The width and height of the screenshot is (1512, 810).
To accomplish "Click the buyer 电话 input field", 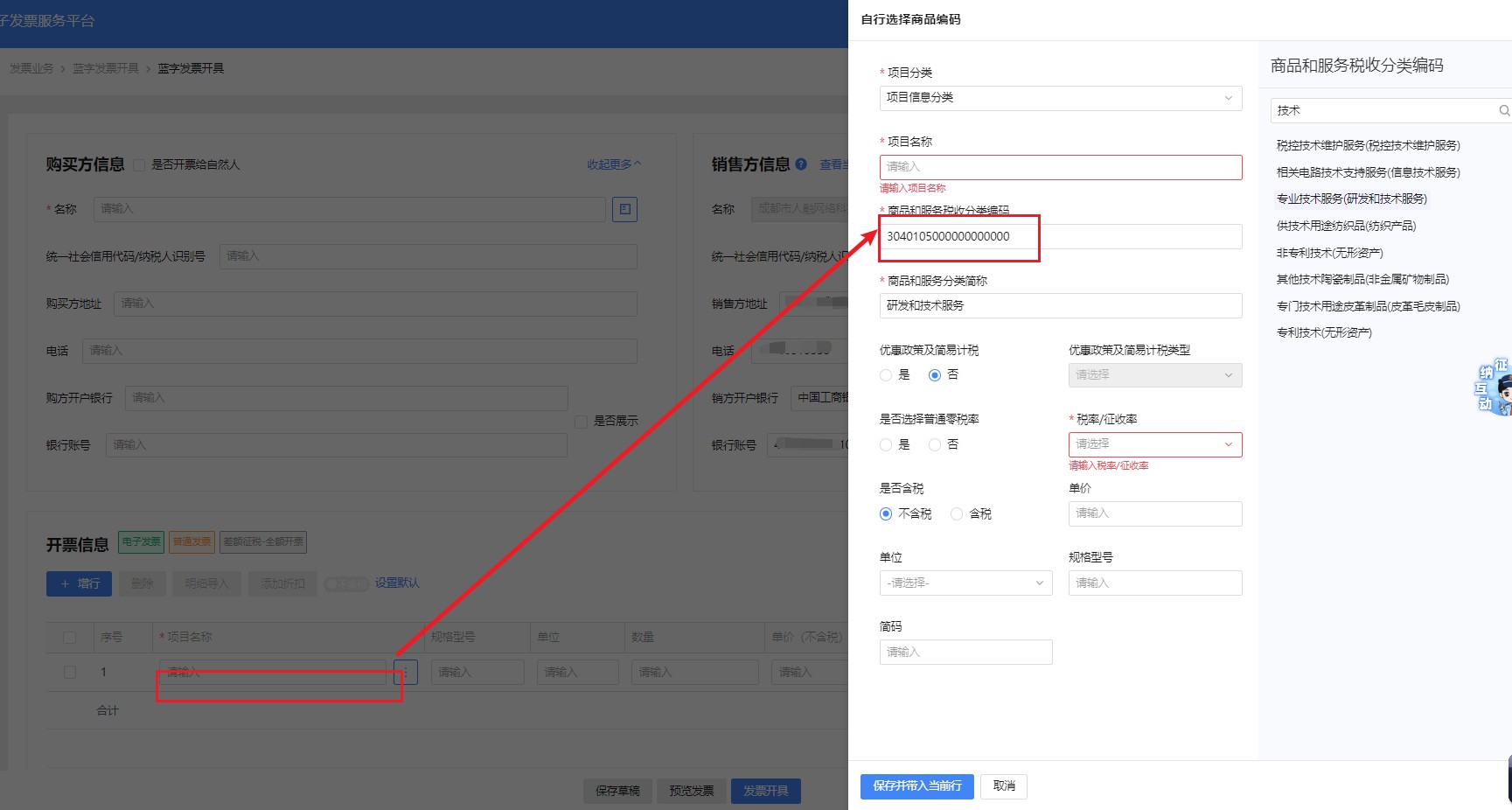I will point(360,351).
